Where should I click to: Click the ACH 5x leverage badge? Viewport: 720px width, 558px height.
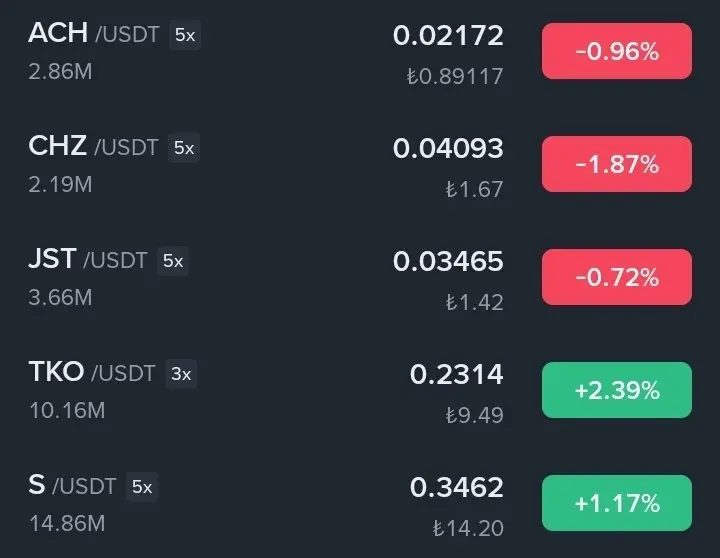[185, 35]
